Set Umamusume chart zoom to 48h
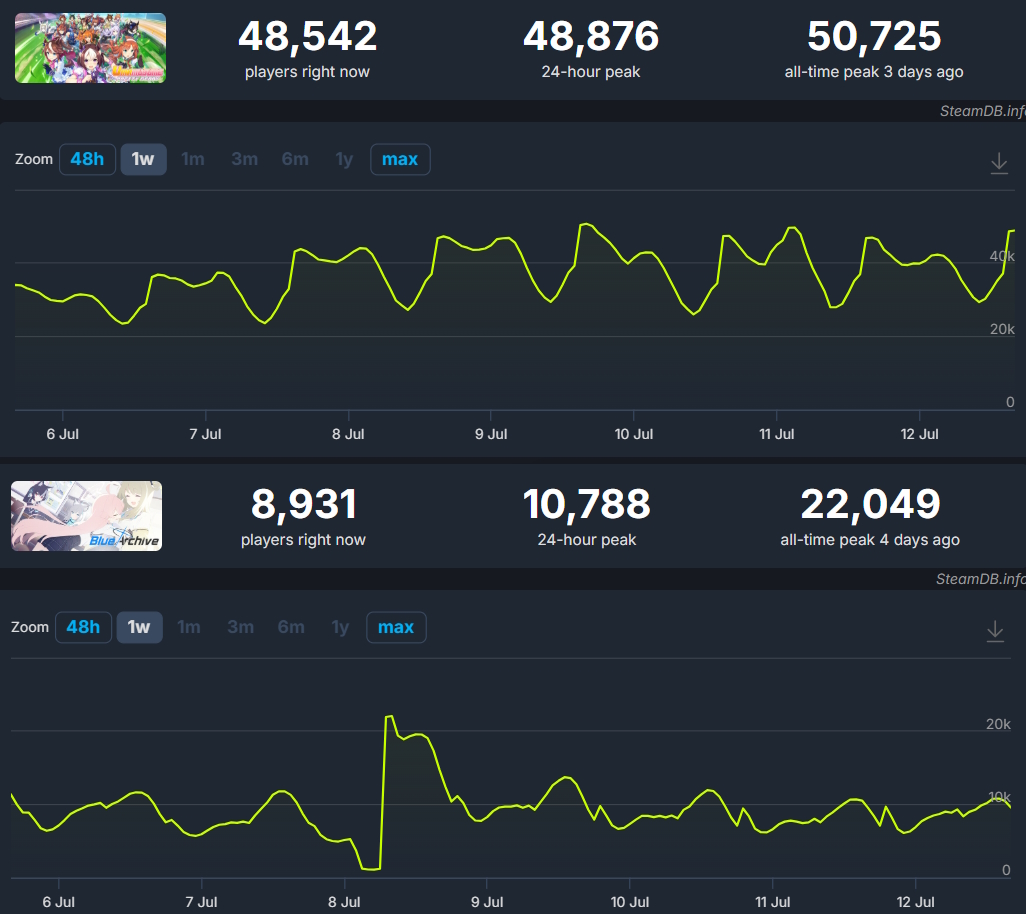Screen dimensions: 1026x914 [87, 159]
